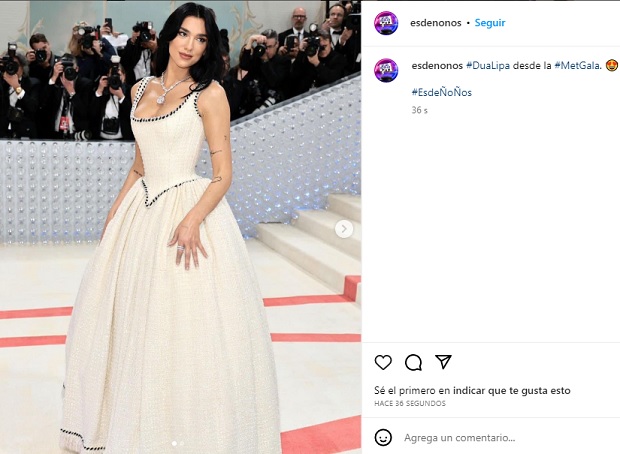Like the post with the heart icon
Image resolution: width=620 pixels, height=454 pixels.
(383, 362)
